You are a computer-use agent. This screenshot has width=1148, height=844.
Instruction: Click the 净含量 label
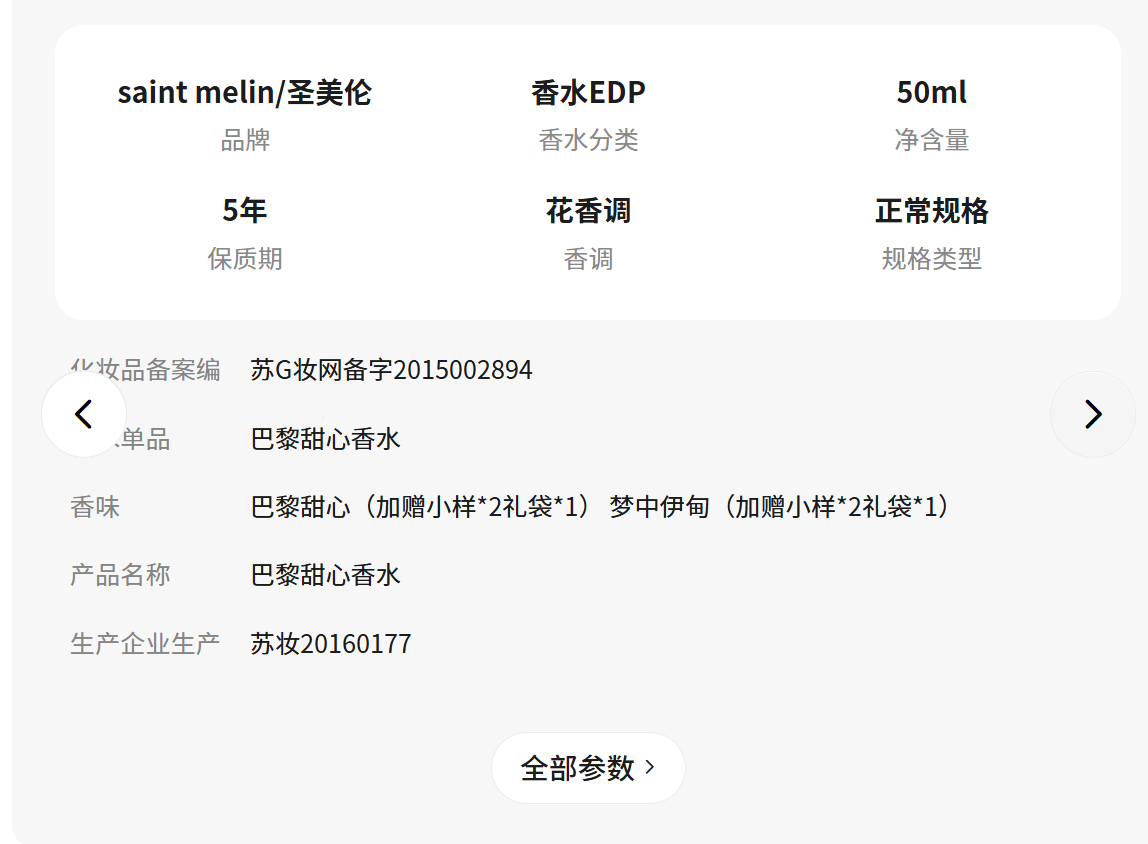point(931,140)
